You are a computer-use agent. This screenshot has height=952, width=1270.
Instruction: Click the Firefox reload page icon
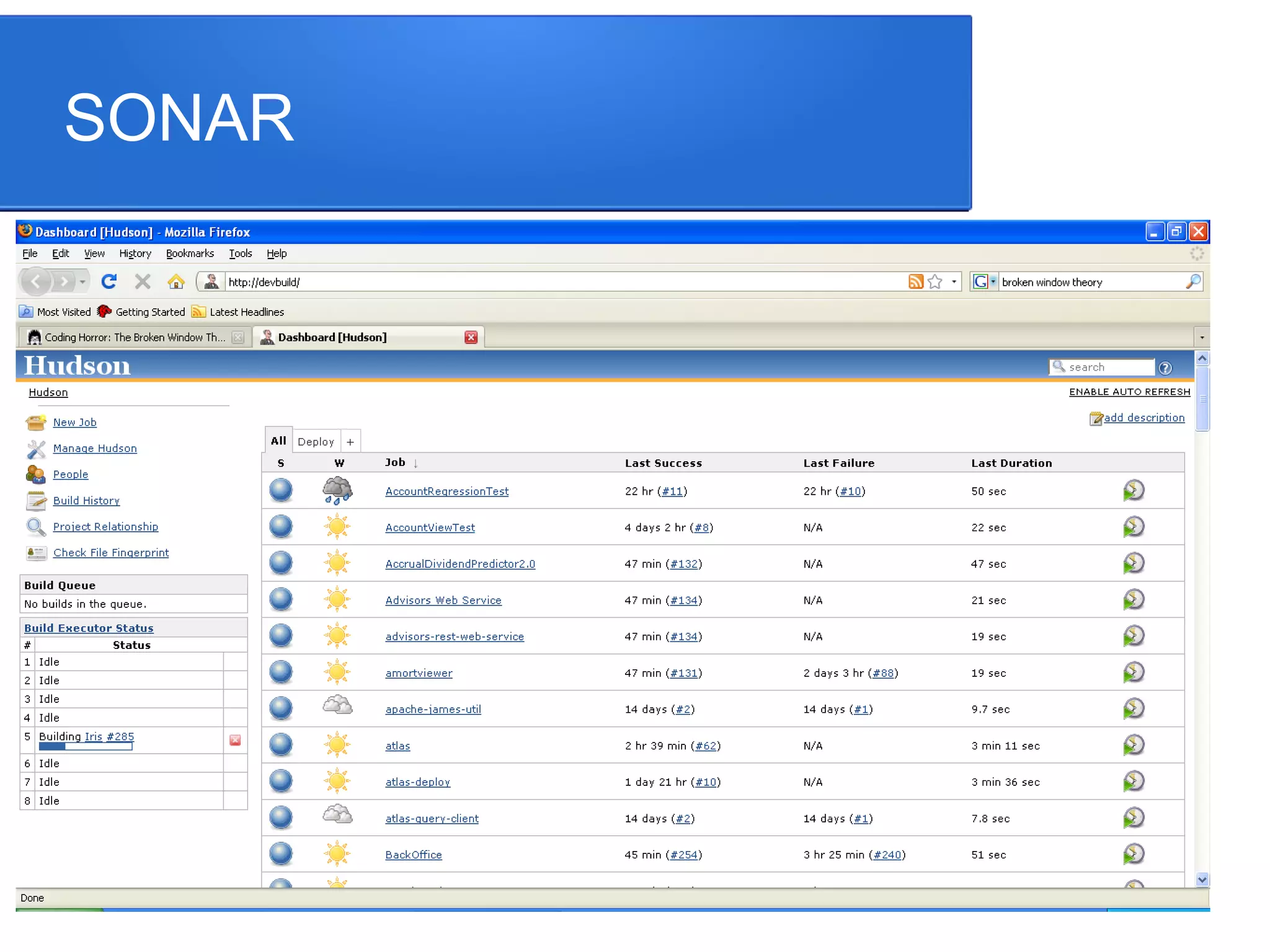(x=109, y=282)
